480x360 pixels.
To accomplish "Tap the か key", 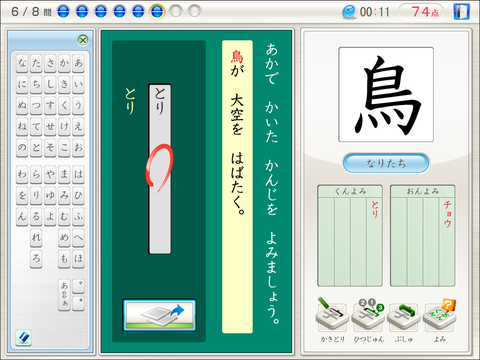I will point(64,63).
